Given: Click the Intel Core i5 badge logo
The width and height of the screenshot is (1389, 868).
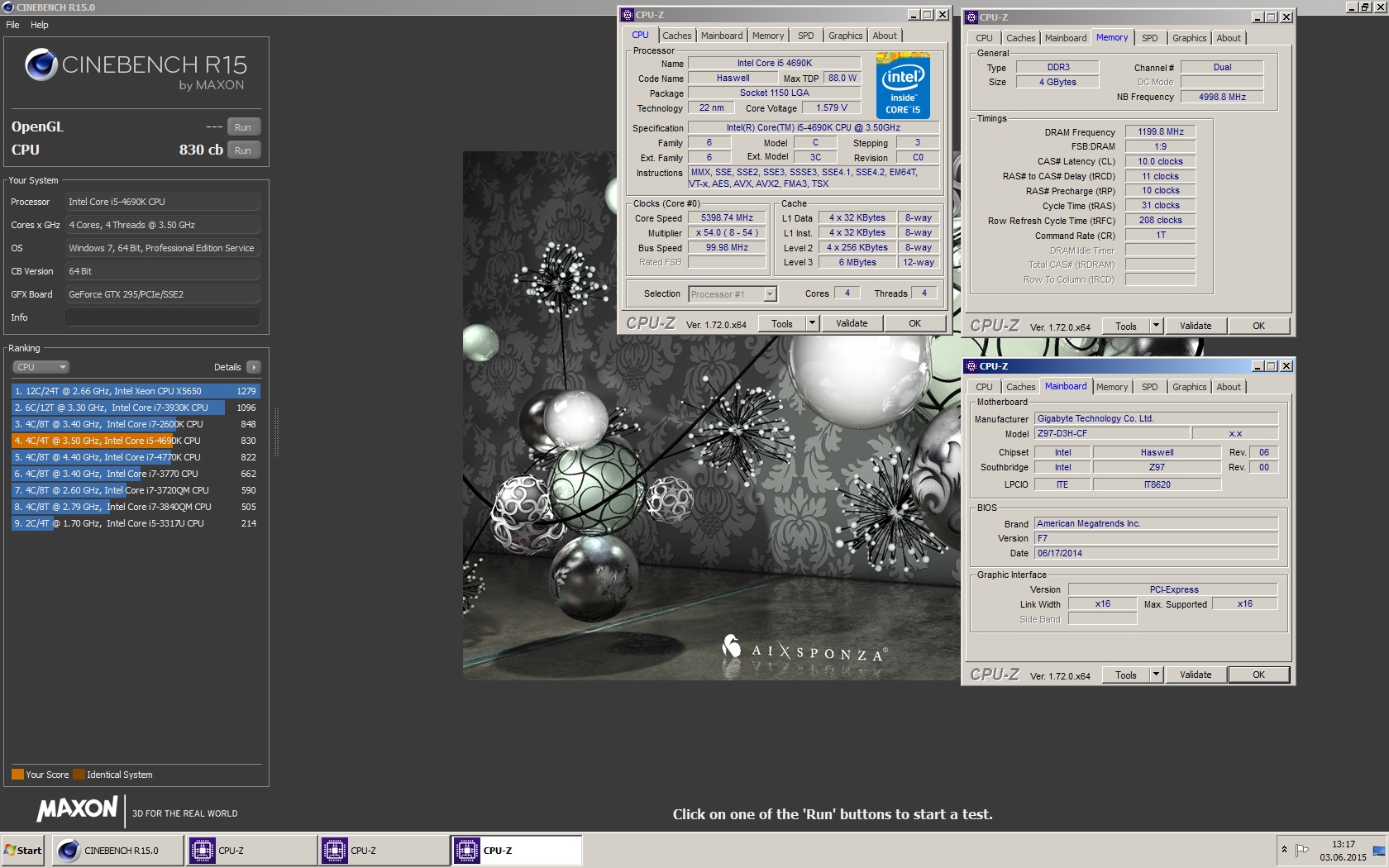Looking at the screenshot, I should pyautogui.click(x=903, y=86).
